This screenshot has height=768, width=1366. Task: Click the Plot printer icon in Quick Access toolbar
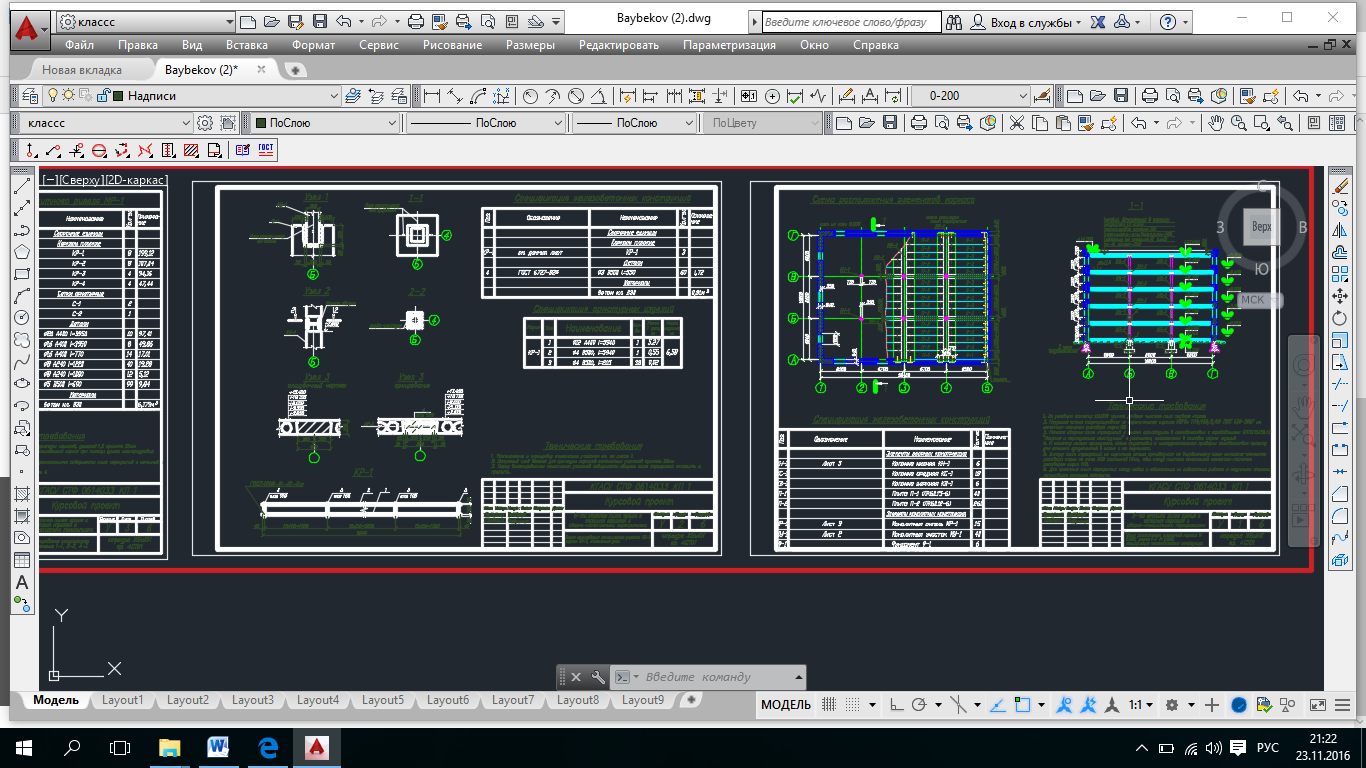point(417,21)
